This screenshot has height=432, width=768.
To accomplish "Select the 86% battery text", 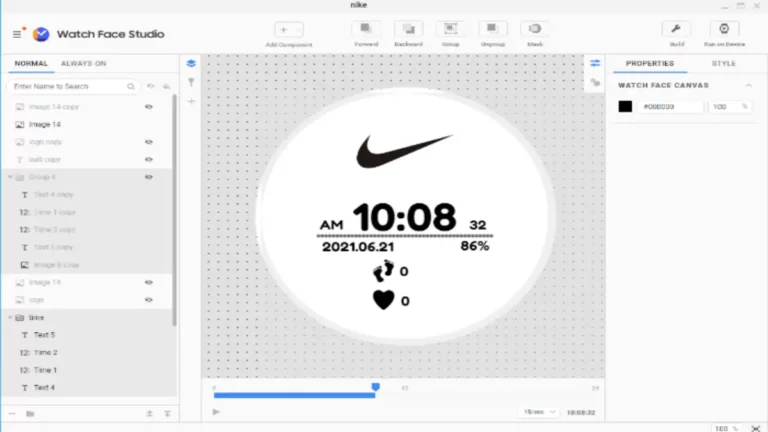I will 475,246.
